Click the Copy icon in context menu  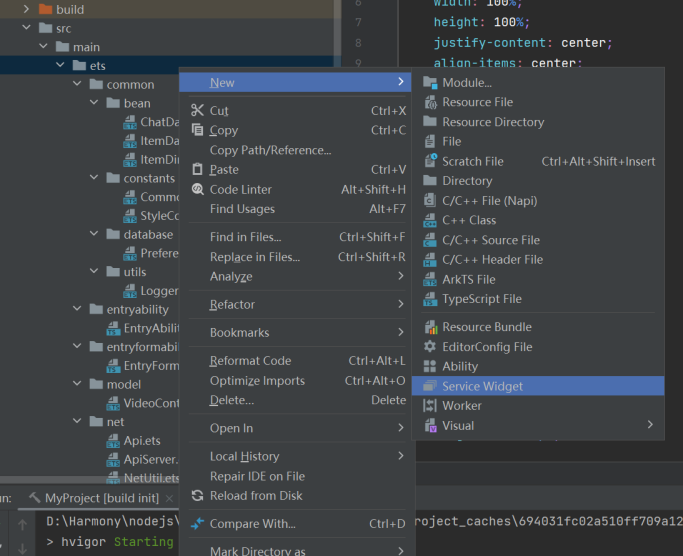(197, 129)
